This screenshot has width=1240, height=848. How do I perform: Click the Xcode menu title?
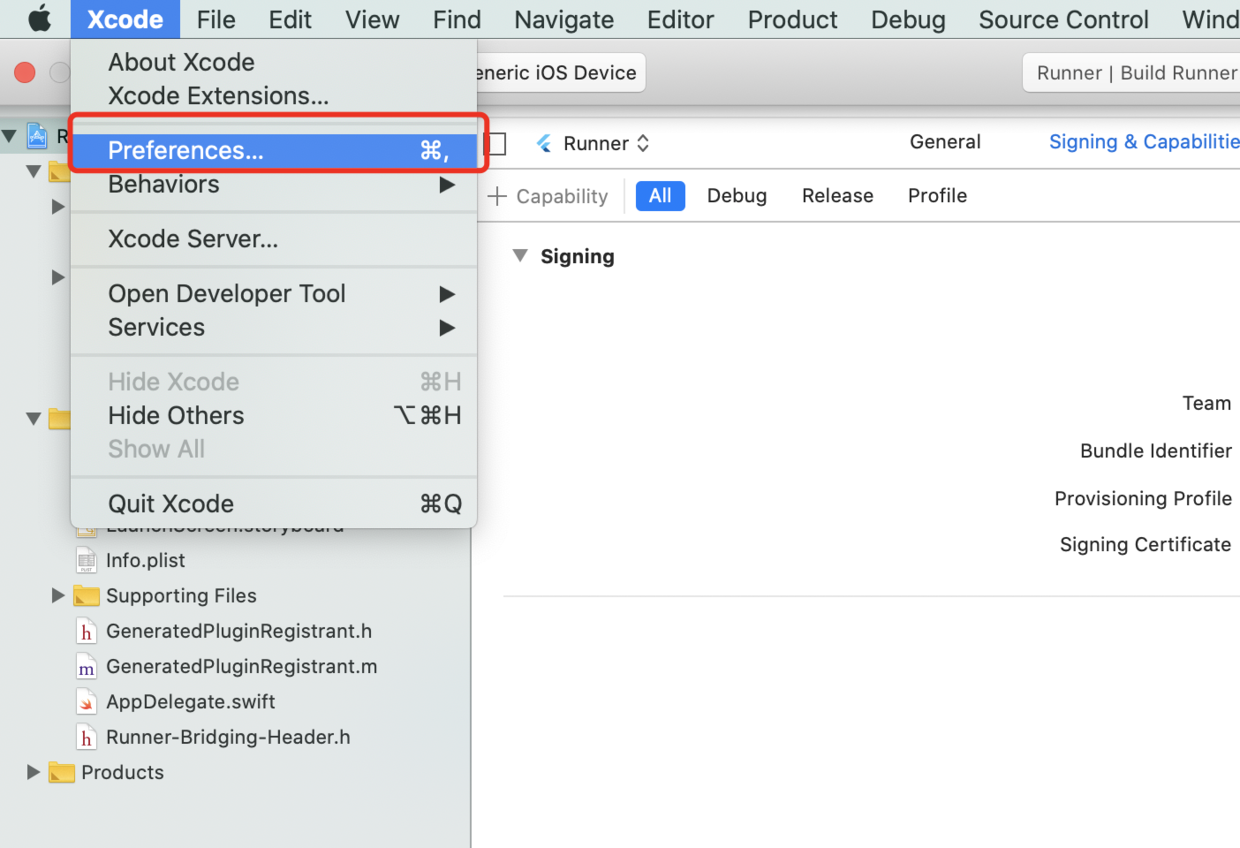tap(125, 19)
